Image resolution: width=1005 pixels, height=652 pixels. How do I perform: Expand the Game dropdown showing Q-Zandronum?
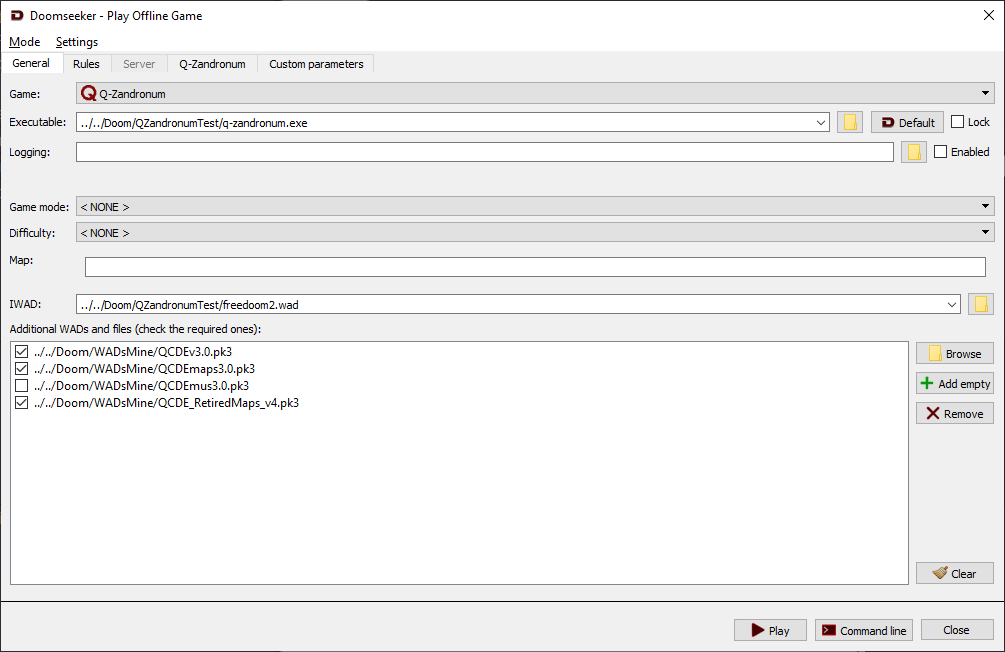(x=535, y=94)
